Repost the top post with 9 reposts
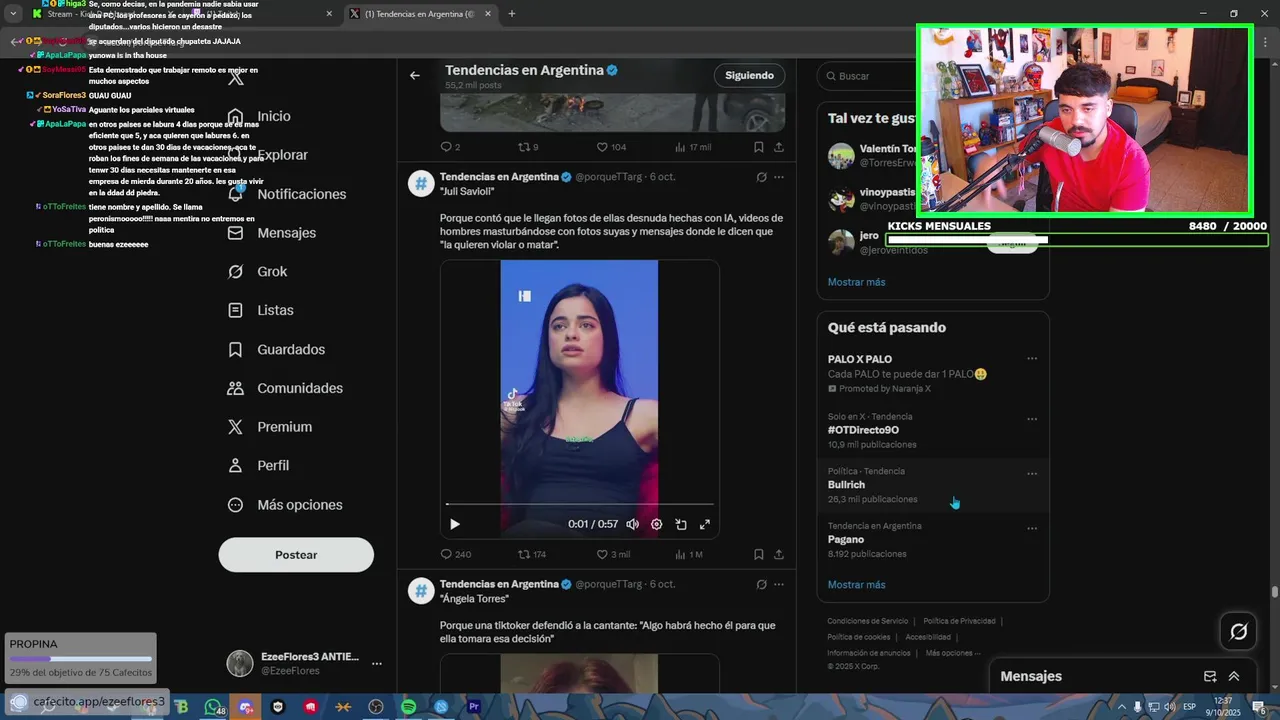Screen dimensions: 1280x720 [x=528, y=147]
